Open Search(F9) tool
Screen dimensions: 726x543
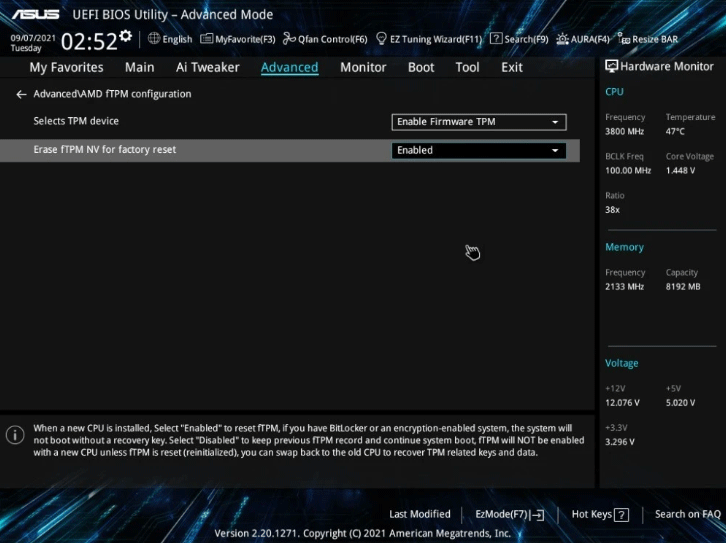[x=519, y=39]
